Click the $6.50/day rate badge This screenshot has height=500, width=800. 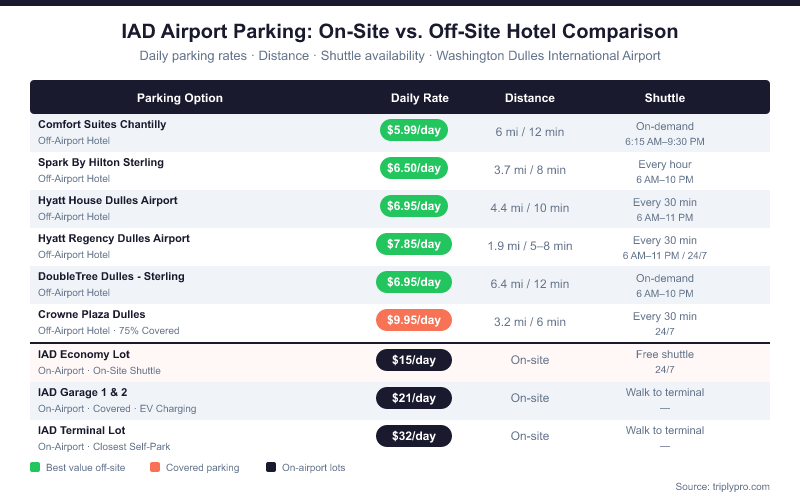click(x=414, y=168)
